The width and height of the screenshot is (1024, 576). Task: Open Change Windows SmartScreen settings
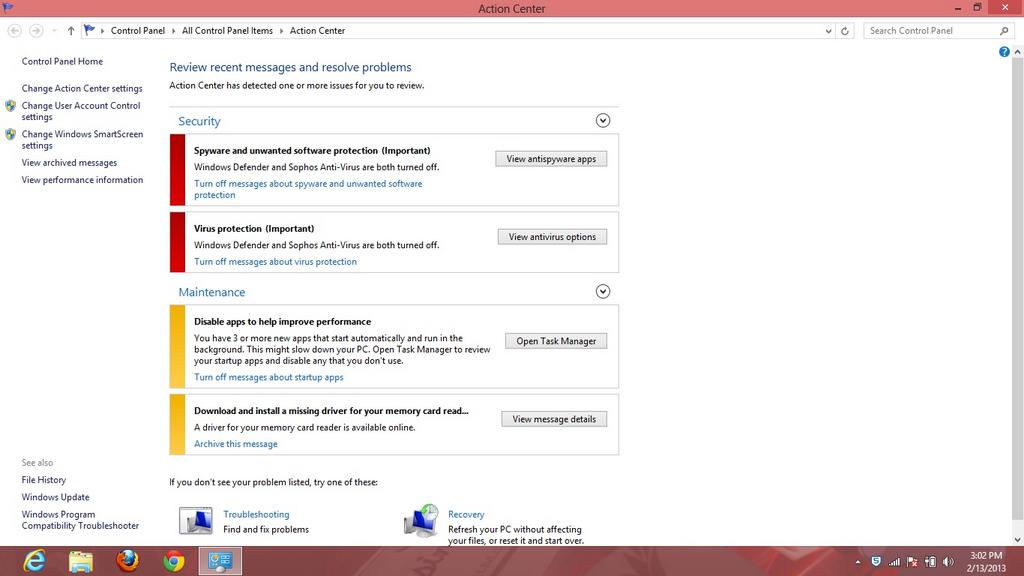click(82, 140)
